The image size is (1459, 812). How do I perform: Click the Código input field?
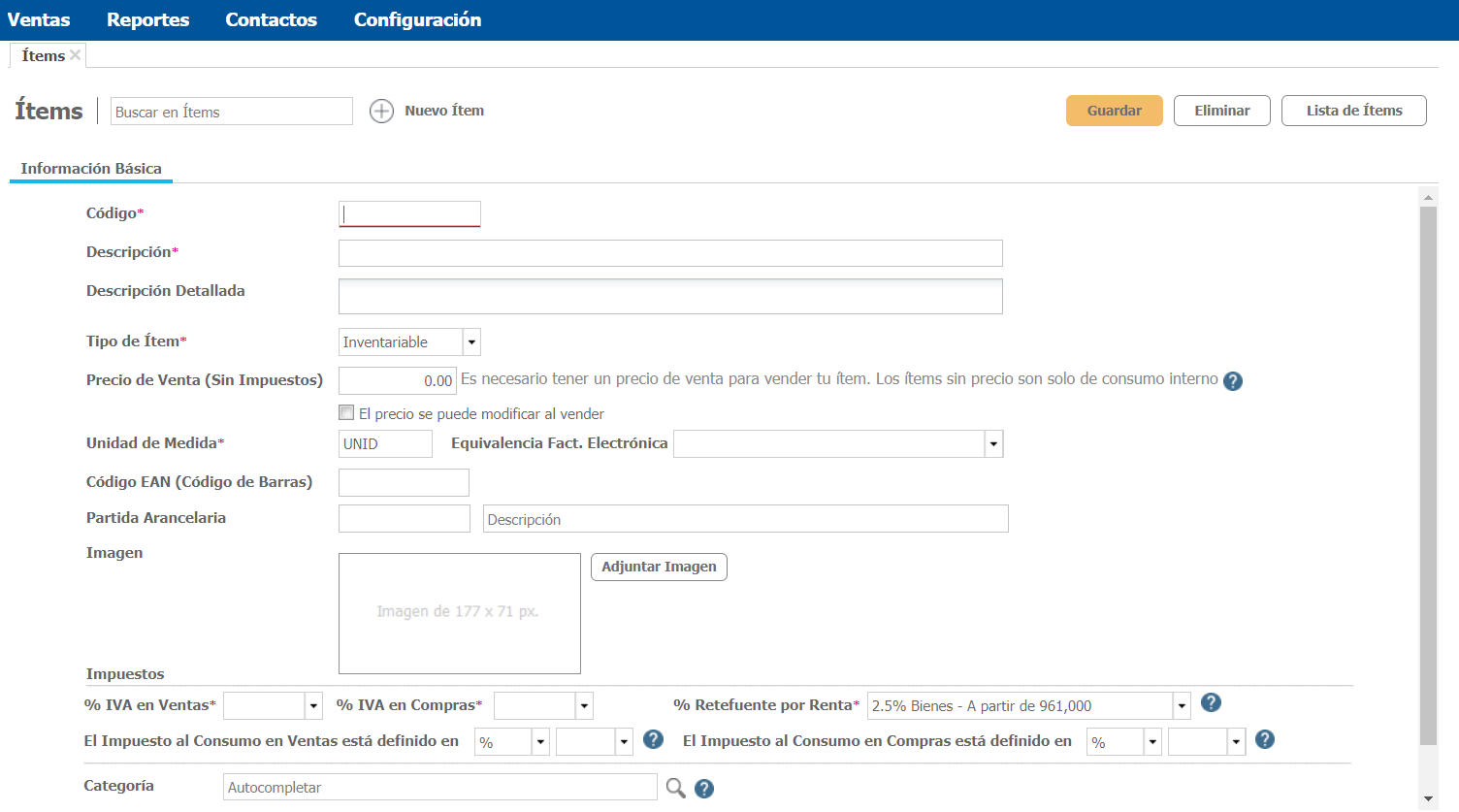point(409,214)
